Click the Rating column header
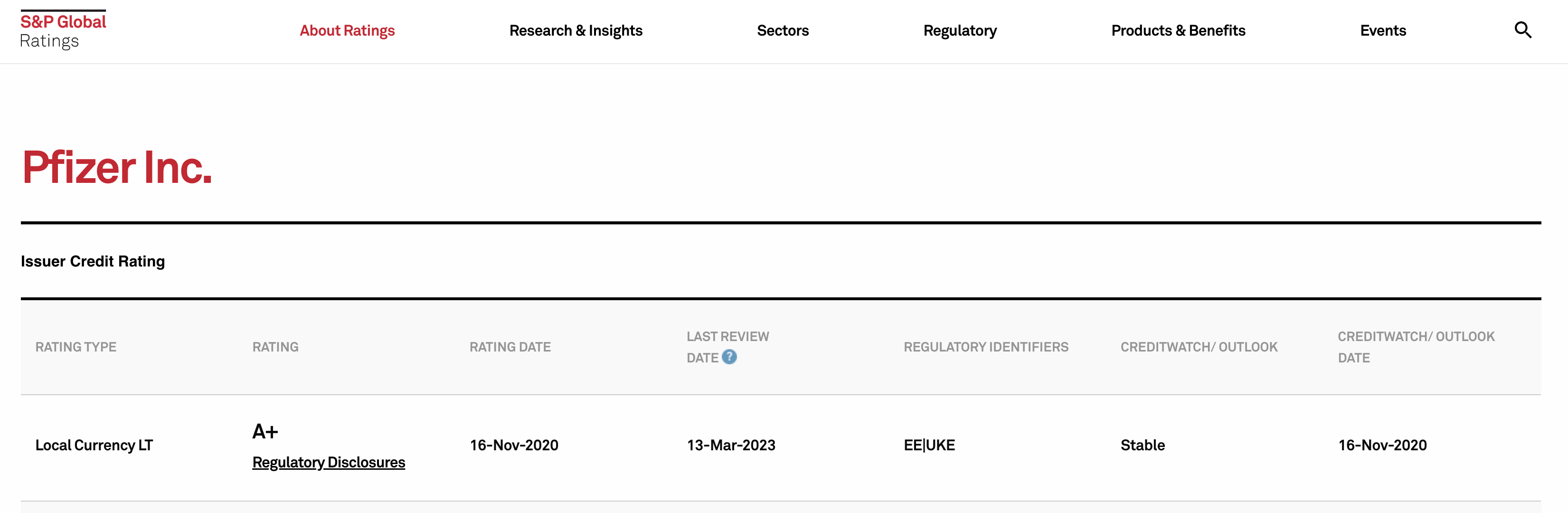1568x513 pixels. pyautogui.click(x=275, y=347)
